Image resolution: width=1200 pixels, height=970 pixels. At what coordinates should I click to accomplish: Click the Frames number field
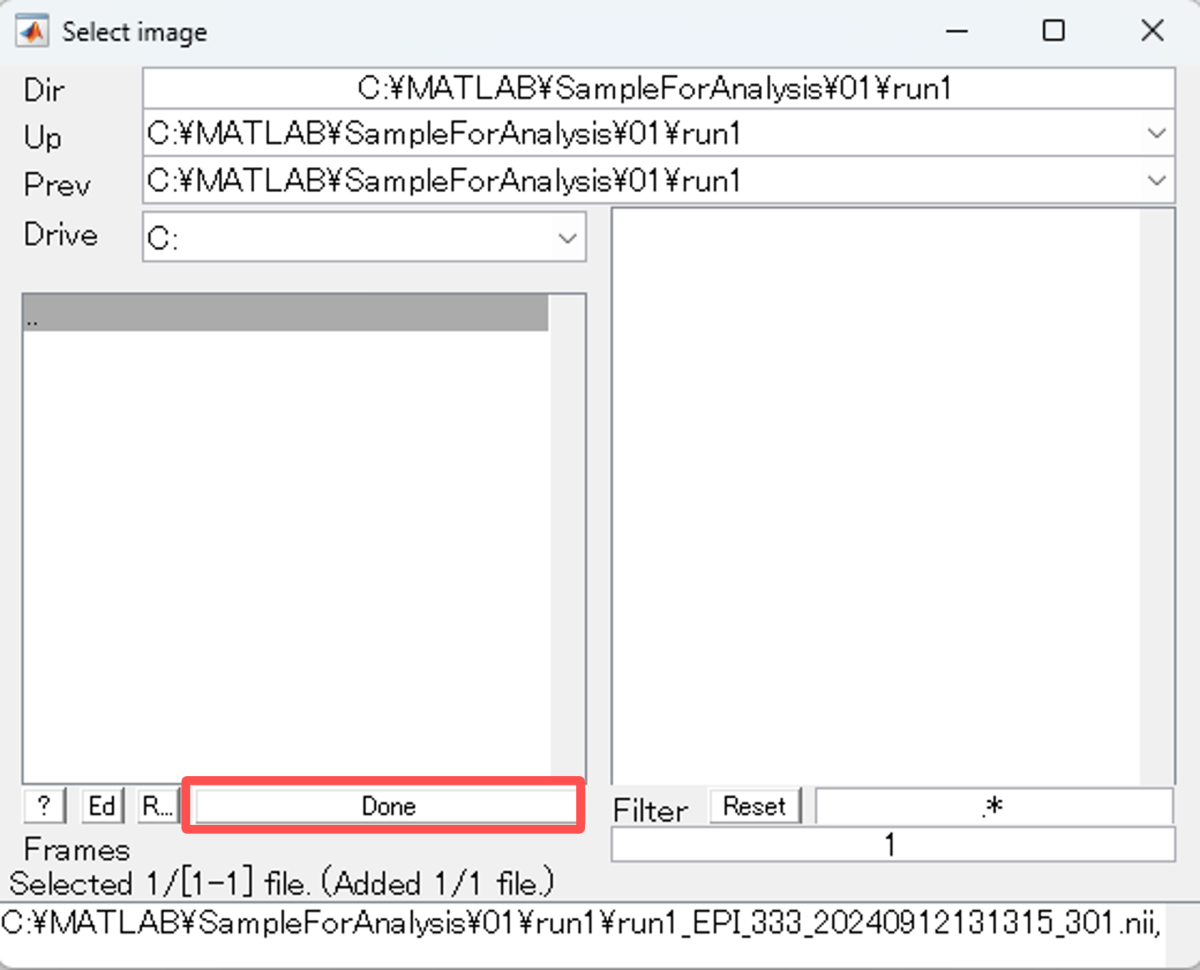892,845
